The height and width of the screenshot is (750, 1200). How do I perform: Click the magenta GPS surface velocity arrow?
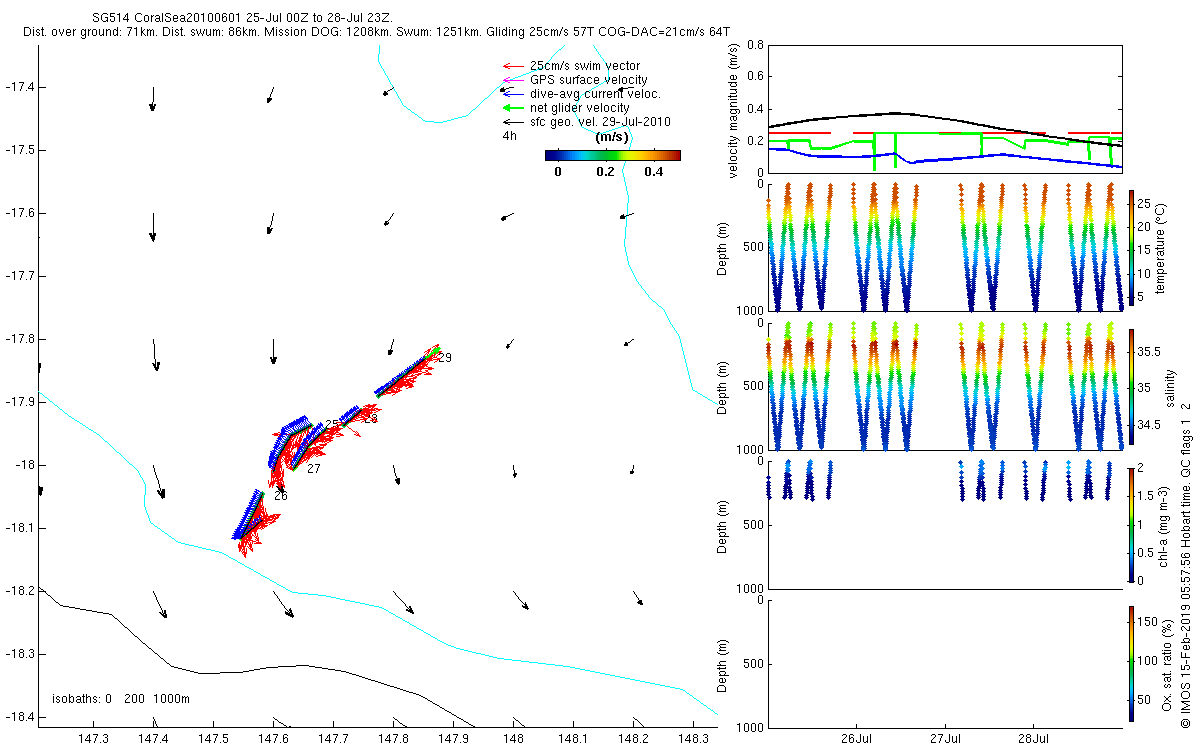point(512,80)
